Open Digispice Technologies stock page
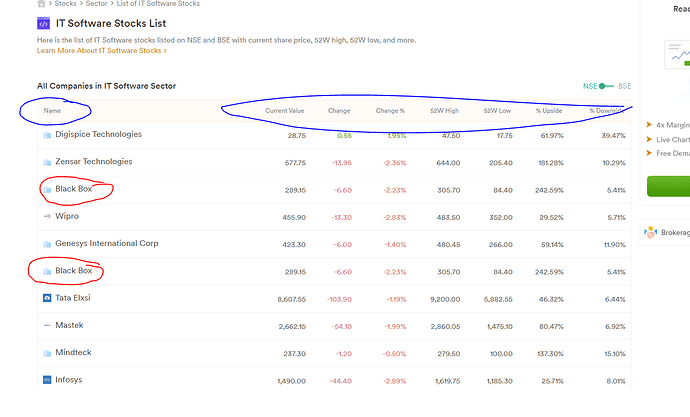This screenshot has width=690, height=417. [99, 134]
